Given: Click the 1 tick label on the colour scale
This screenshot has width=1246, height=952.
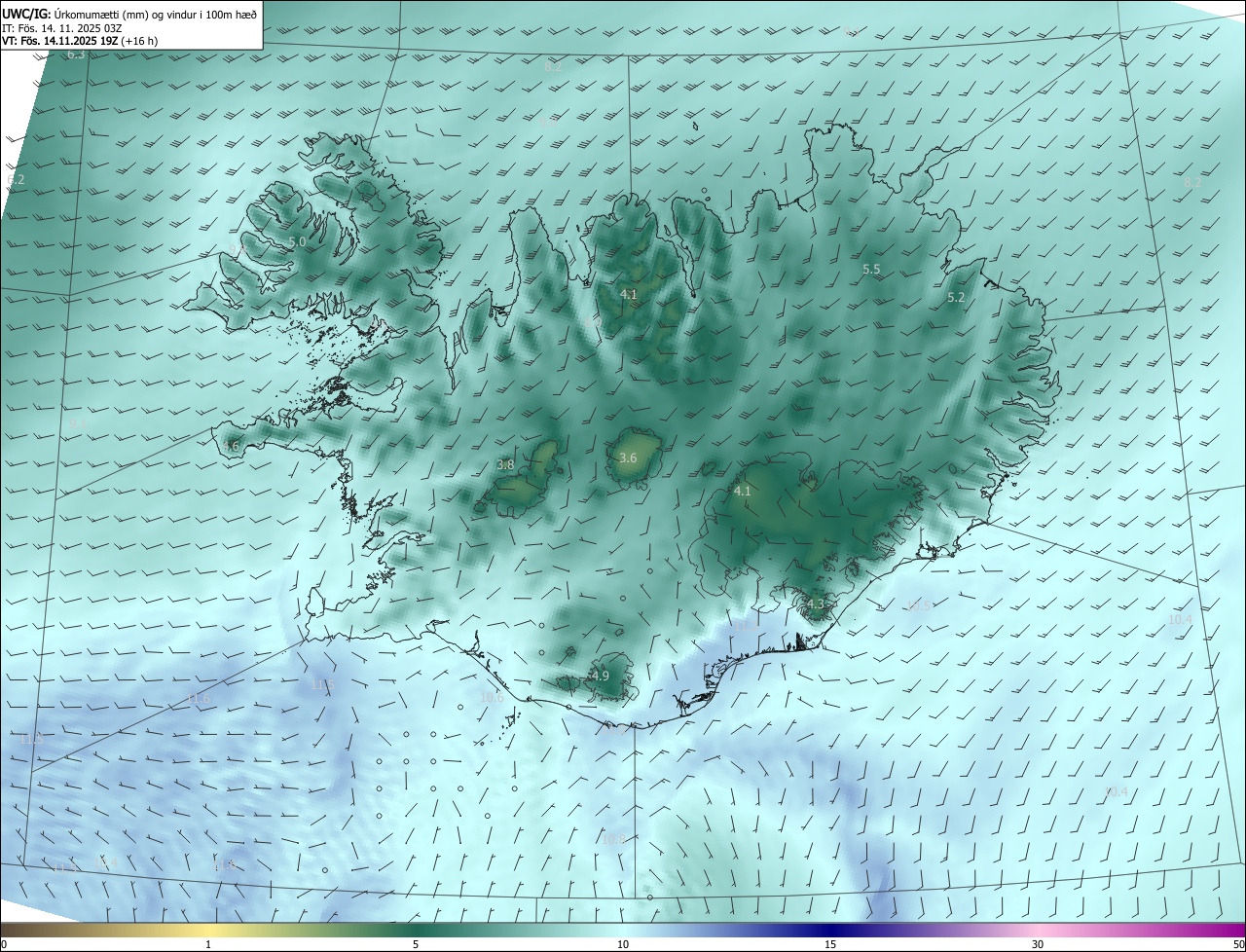Looking at the screenshot, I should (208, 944).
